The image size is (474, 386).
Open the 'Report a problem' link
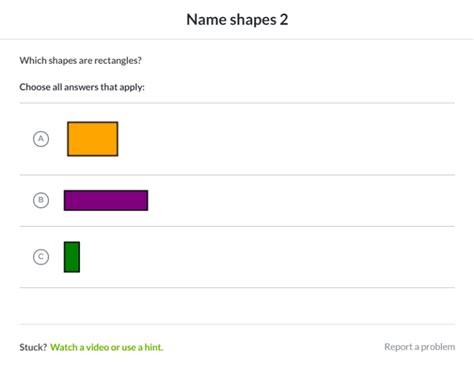tap(420, 347)
